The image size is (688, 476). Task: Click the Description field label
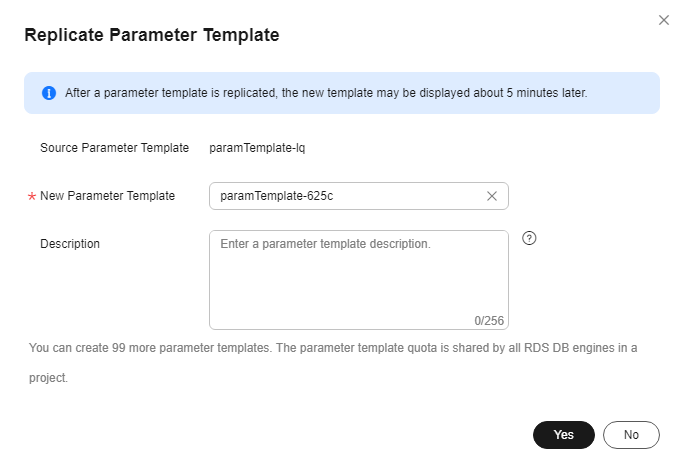(x=70, y=243)
